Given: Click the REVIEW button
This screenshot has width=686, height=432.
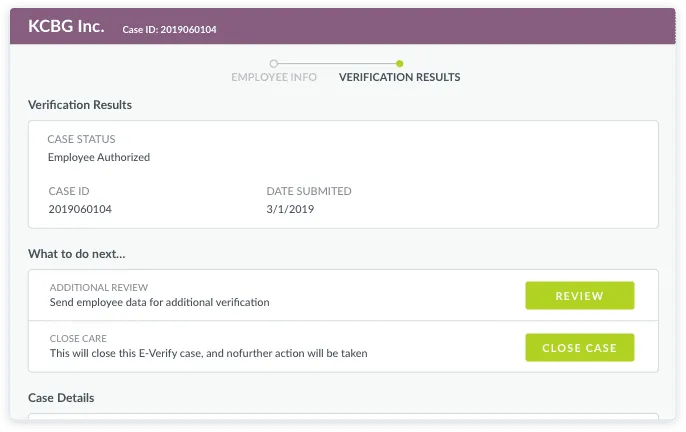Looking at the screenshot, I should click(x=579, y=295).
